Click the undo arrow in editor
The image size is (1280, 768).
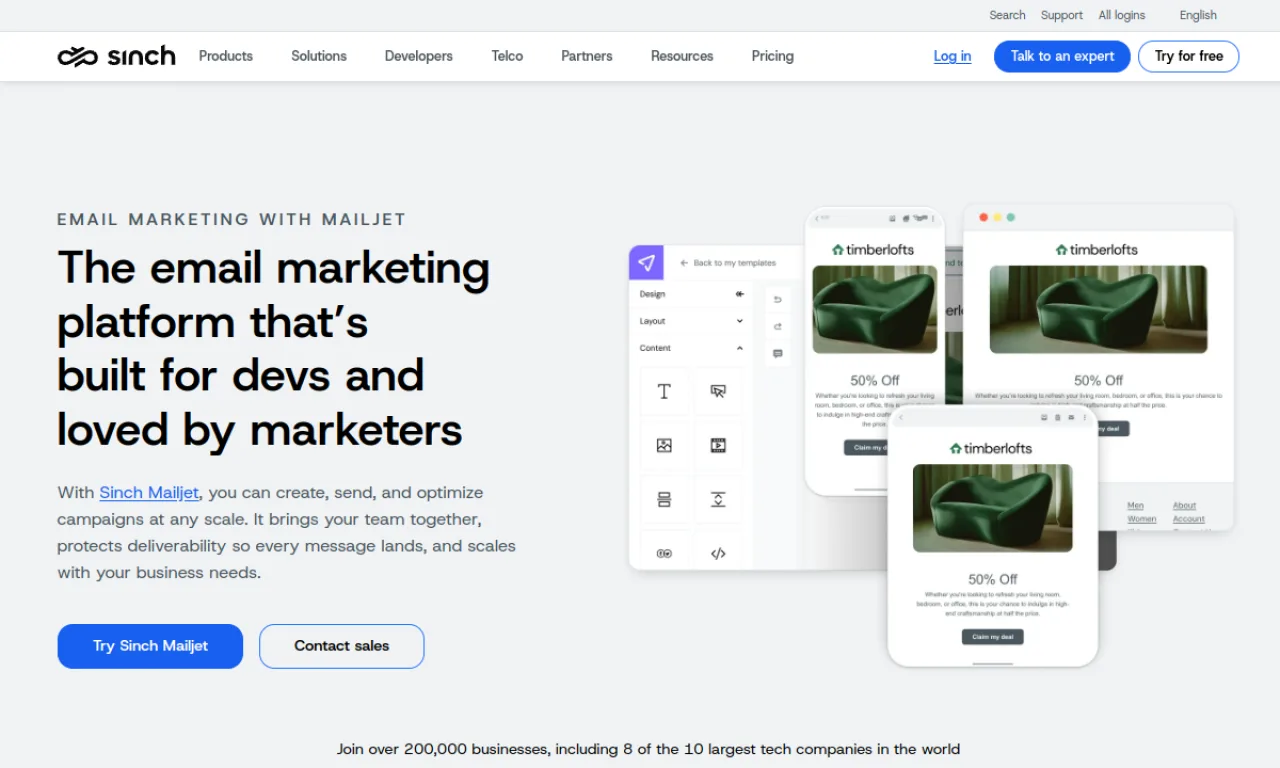(777, 299)
